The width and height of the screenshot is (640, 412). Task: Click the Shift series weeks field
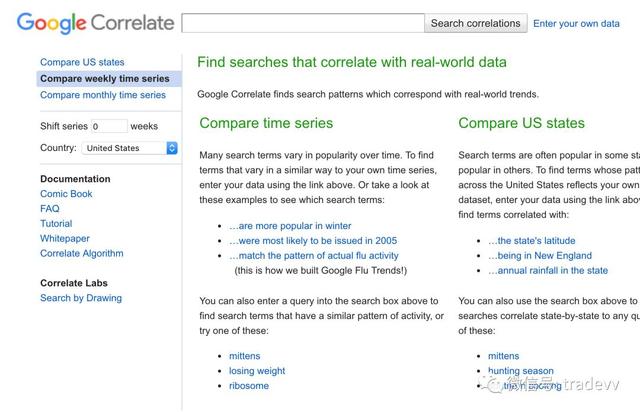tap(109, 126)
